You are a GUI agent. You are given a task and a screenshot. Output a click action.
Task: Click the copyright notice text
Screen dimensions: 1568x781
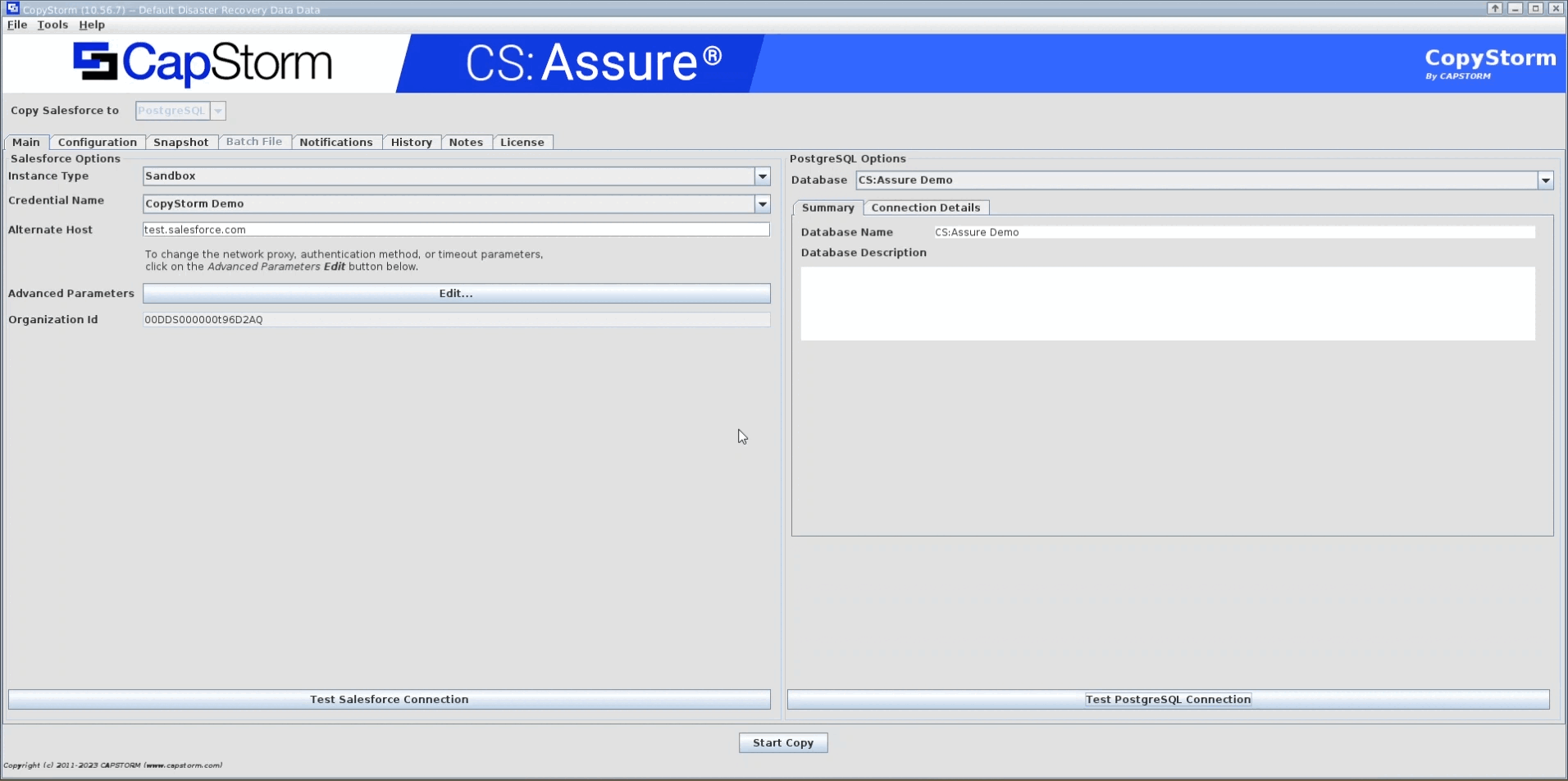tap(113, 765)
